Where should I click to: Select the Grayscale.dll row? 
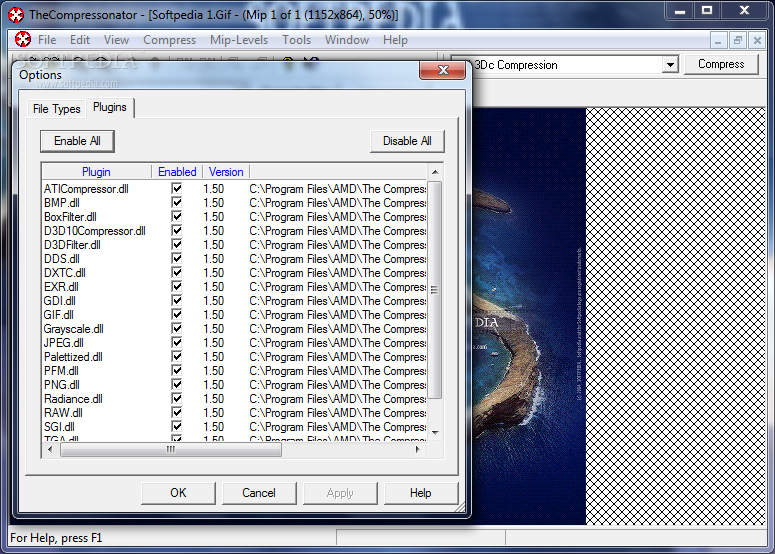[235, 329]
